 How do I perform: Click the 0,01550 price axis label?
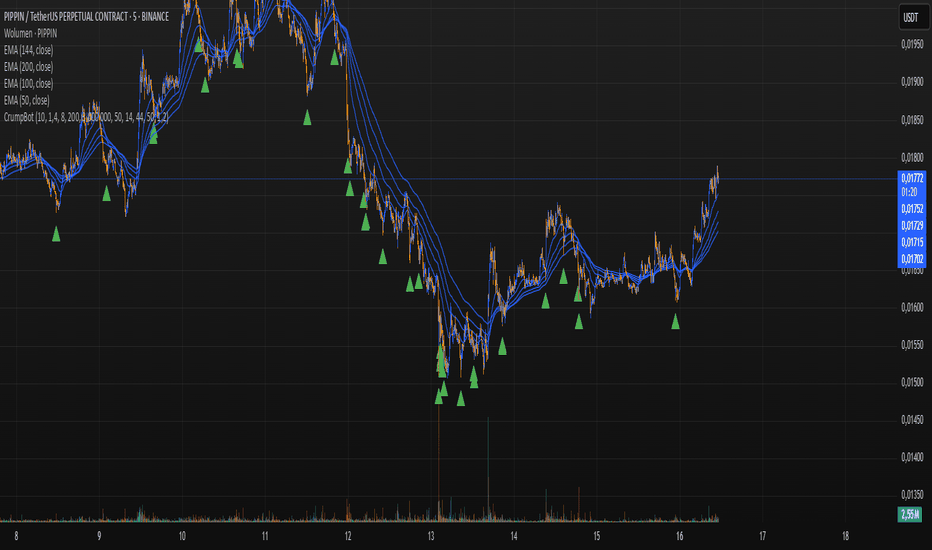pos(912,345)
